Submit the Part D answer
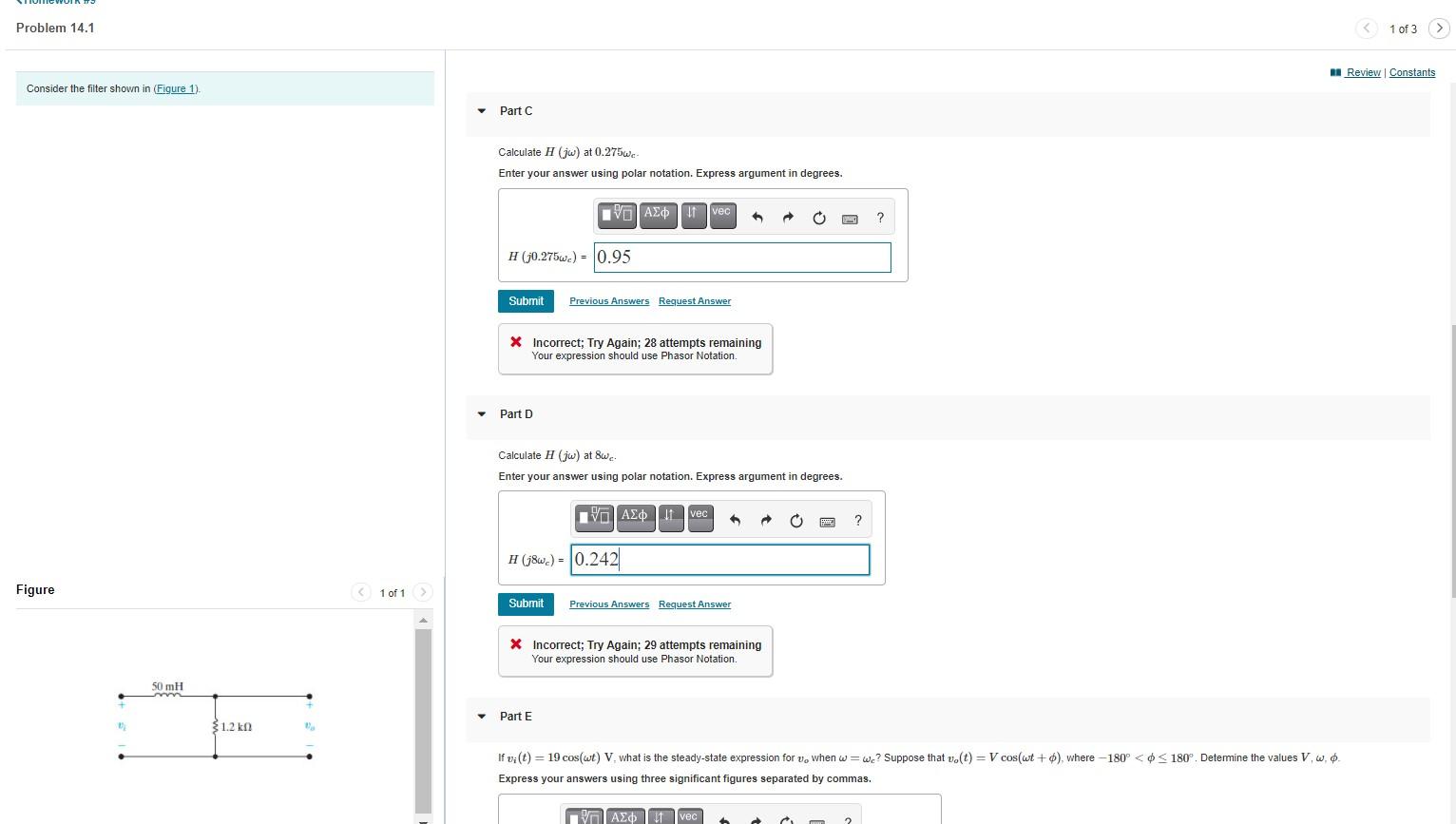 point(526,604)
